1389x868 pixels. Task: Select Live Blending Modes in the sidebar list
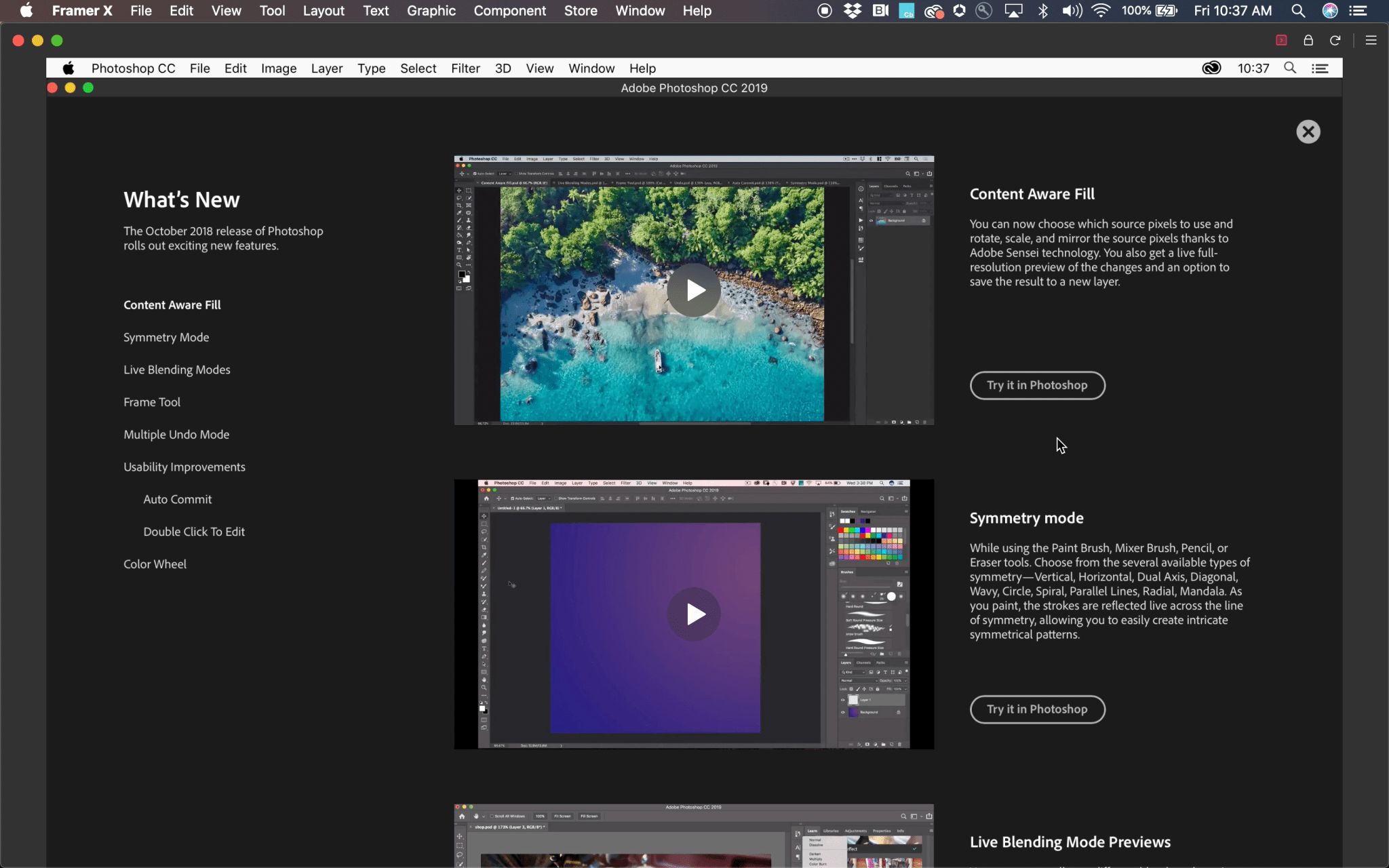(177, 370)
